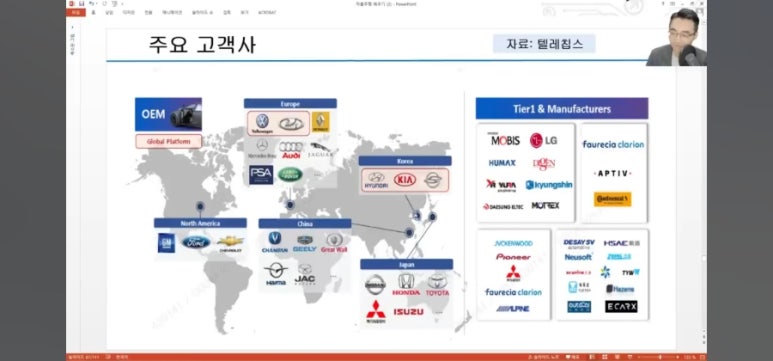
Task: Switch to the 전환 (Transitions) tab
Action: 148,12
